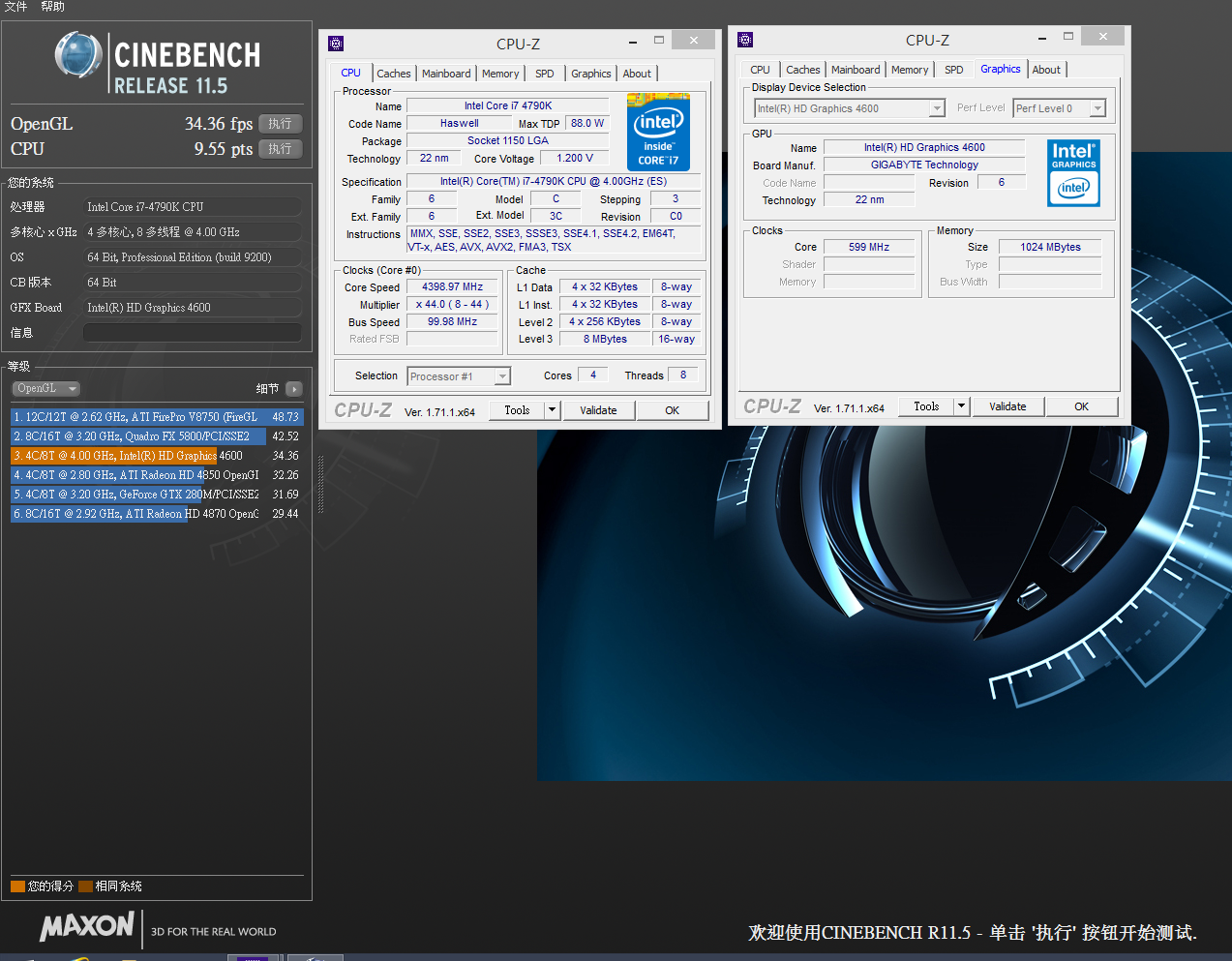Viewport: 1232px width, 961px height.
Task: Switch to Mainboard tab in right CPU-Z
Action: click(x=856, y=70)
